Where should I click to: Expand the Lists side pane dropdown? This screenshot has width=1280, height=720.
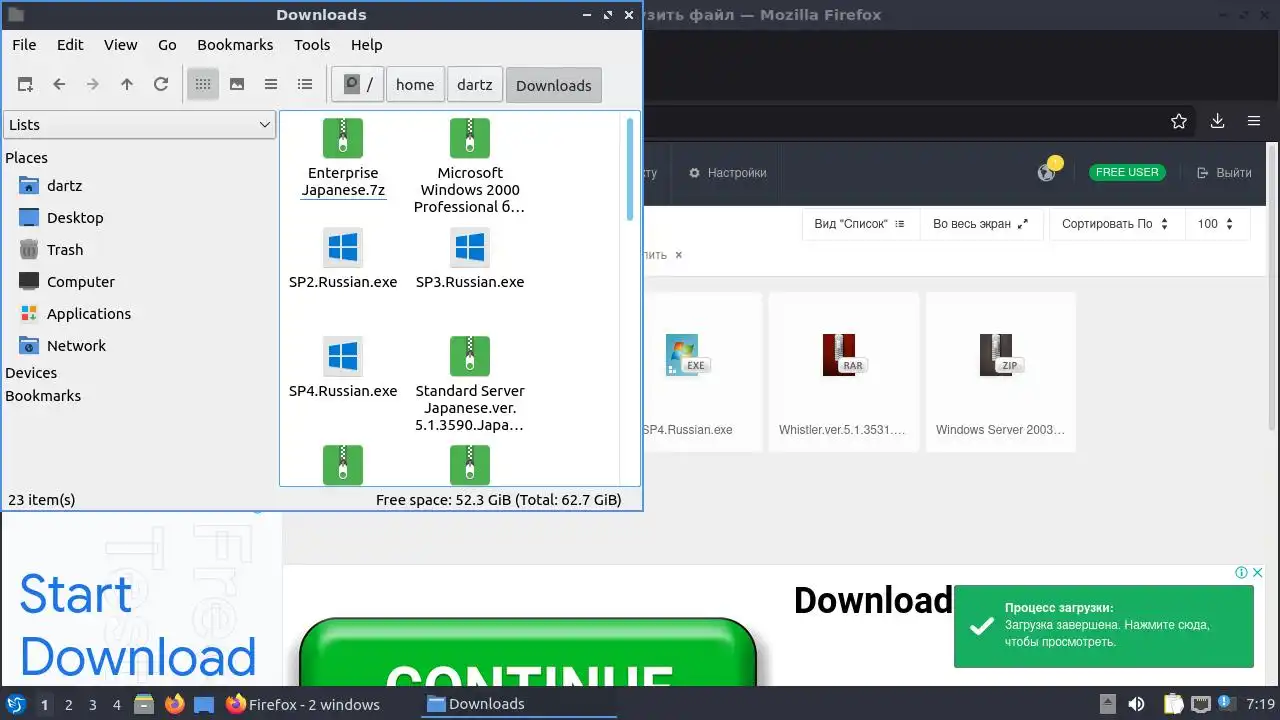(x=139, y=125)
